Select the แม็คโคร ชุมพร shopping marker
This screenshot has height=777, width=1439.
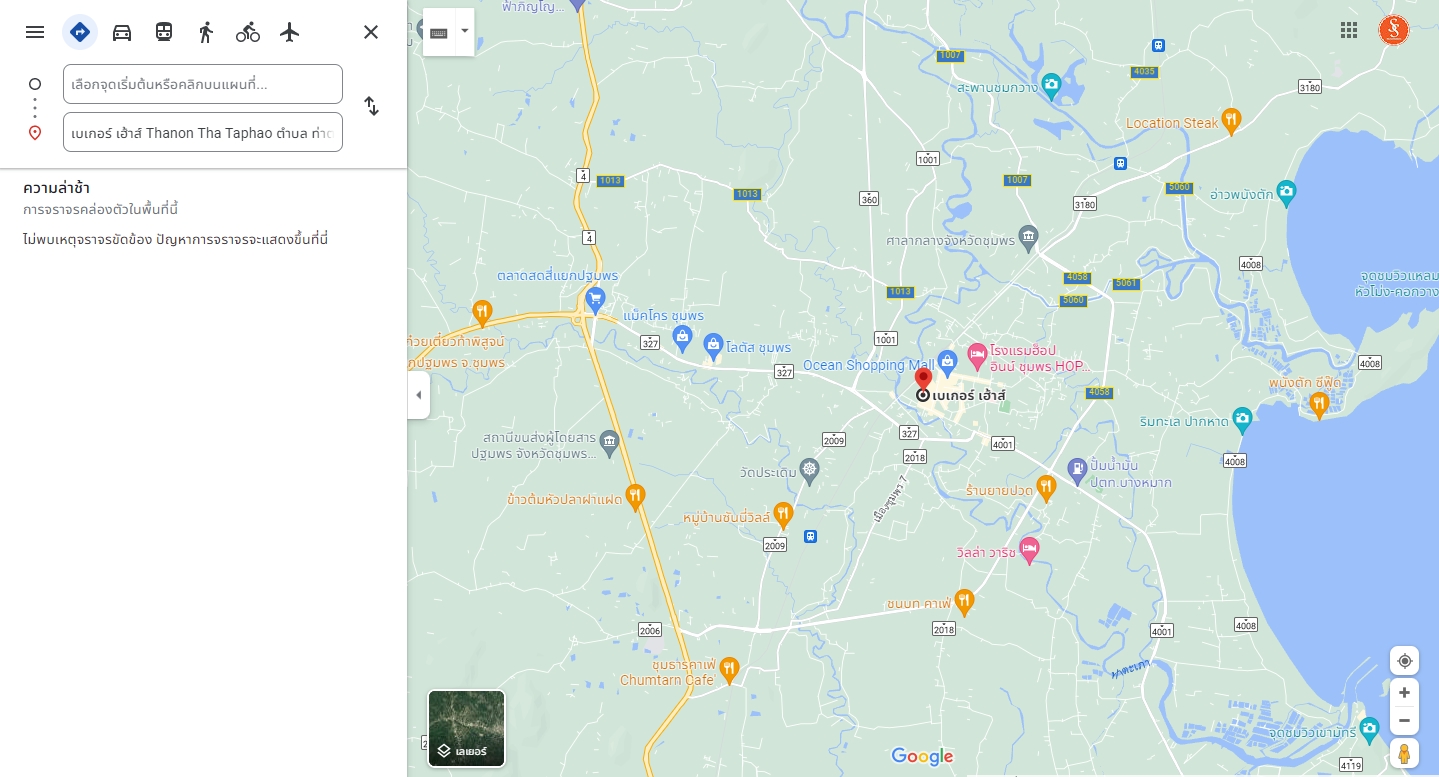682,337
